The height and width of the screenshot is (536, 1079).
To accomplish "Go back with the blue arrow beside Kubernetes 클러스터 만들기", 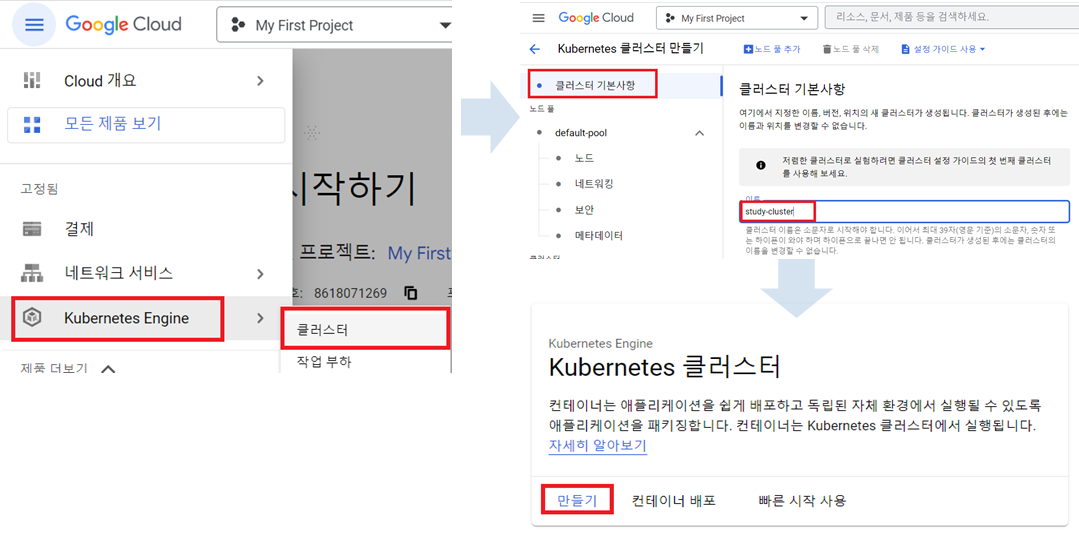I will 535,49.
